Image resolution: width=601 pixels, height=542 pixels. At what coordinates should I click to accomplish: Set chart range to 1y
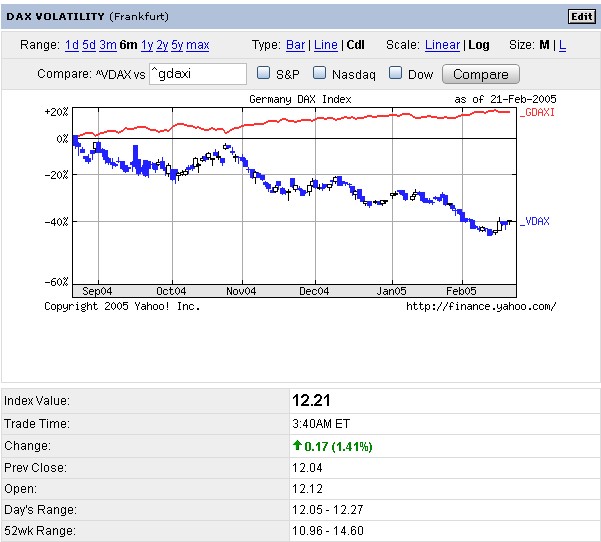coord(147,45)
